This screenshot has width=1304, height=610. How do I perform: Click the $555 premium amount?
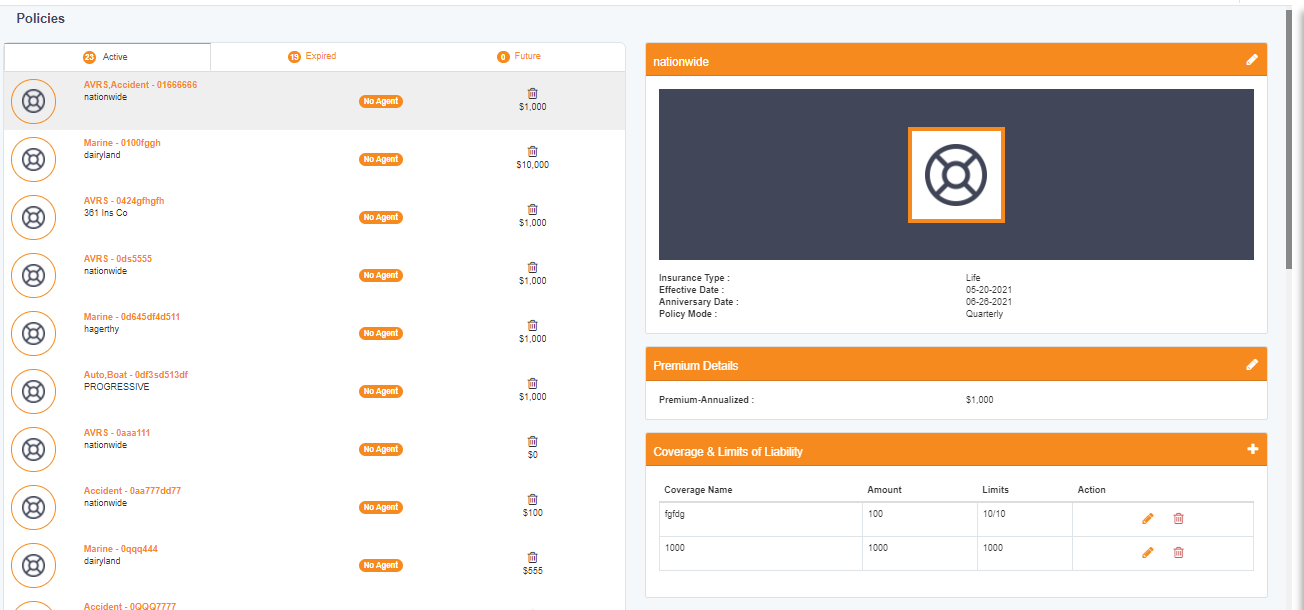pyautogui.click(x=532, y=571)
